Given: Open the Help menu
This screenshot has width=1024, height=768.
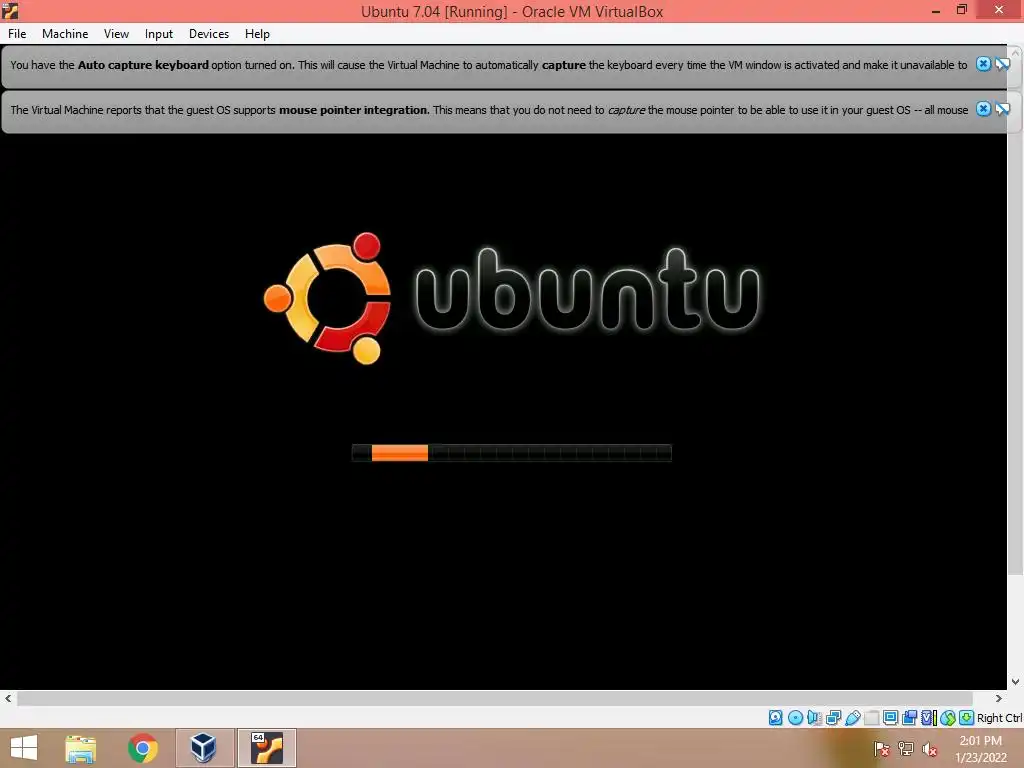Looking at the screenshot, I should pos(257,34).
